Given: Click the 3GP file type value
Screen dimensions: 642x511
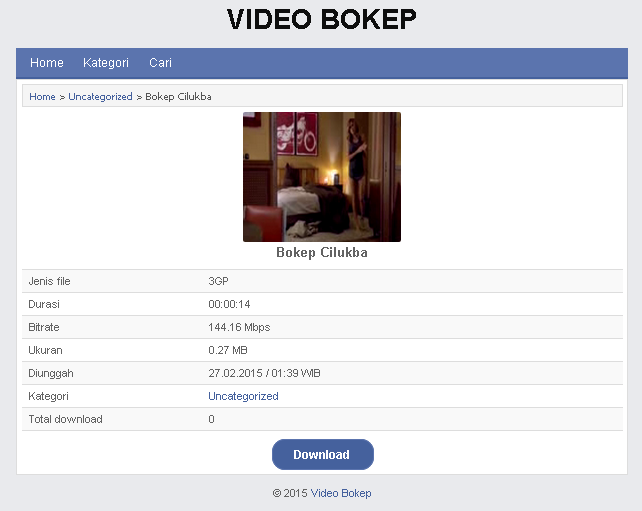Looking at the screenshot, I should tap(218, 281).
